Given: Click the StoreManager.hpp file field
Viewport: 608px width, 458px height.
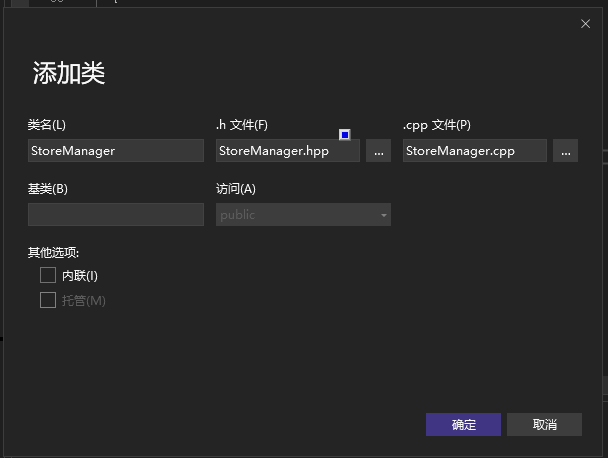Looking at the screenshot, I should pyautogui.click(x=287, y=151).
